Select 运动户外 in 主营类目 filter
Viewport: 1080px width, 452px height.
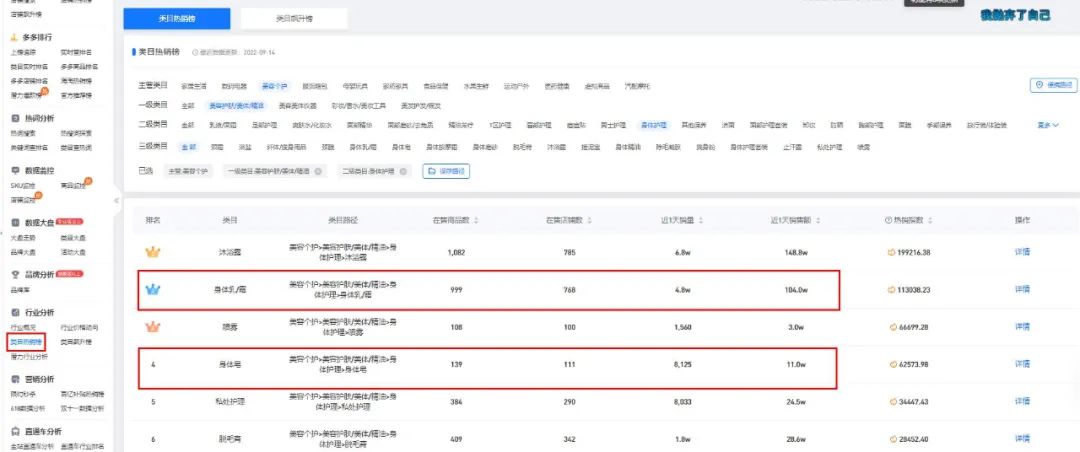pyautogui.click(x=516, y=86)
